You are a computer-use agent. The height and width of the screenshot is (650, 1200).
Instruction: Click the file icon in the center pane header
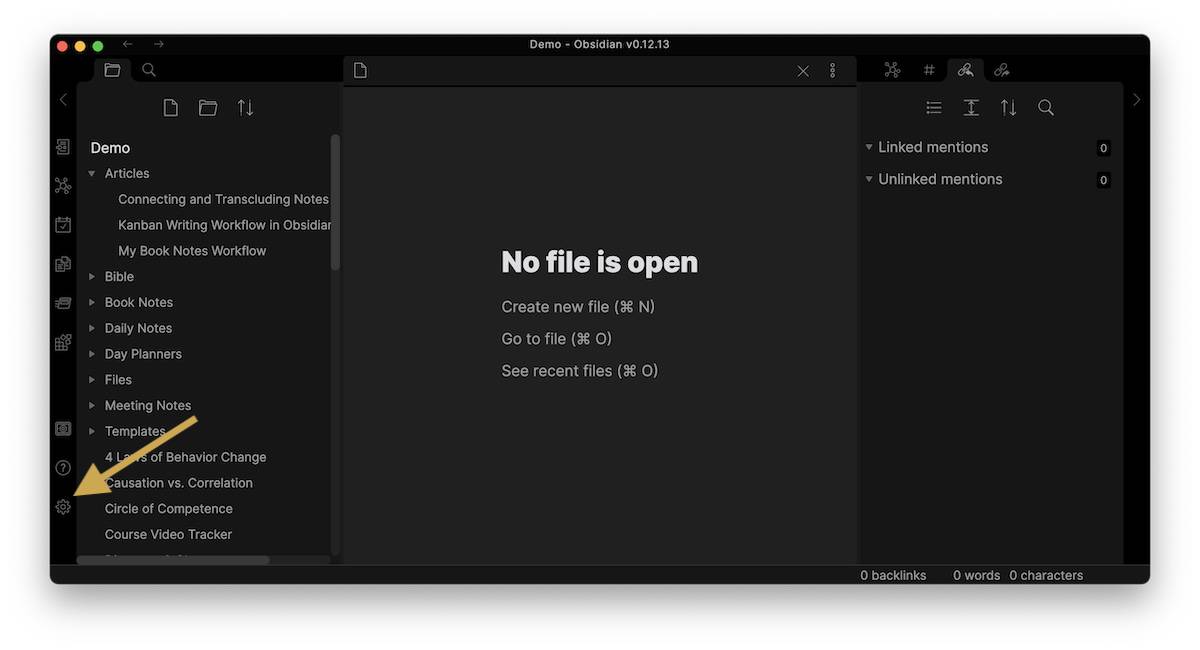click(x=360, y=71)
